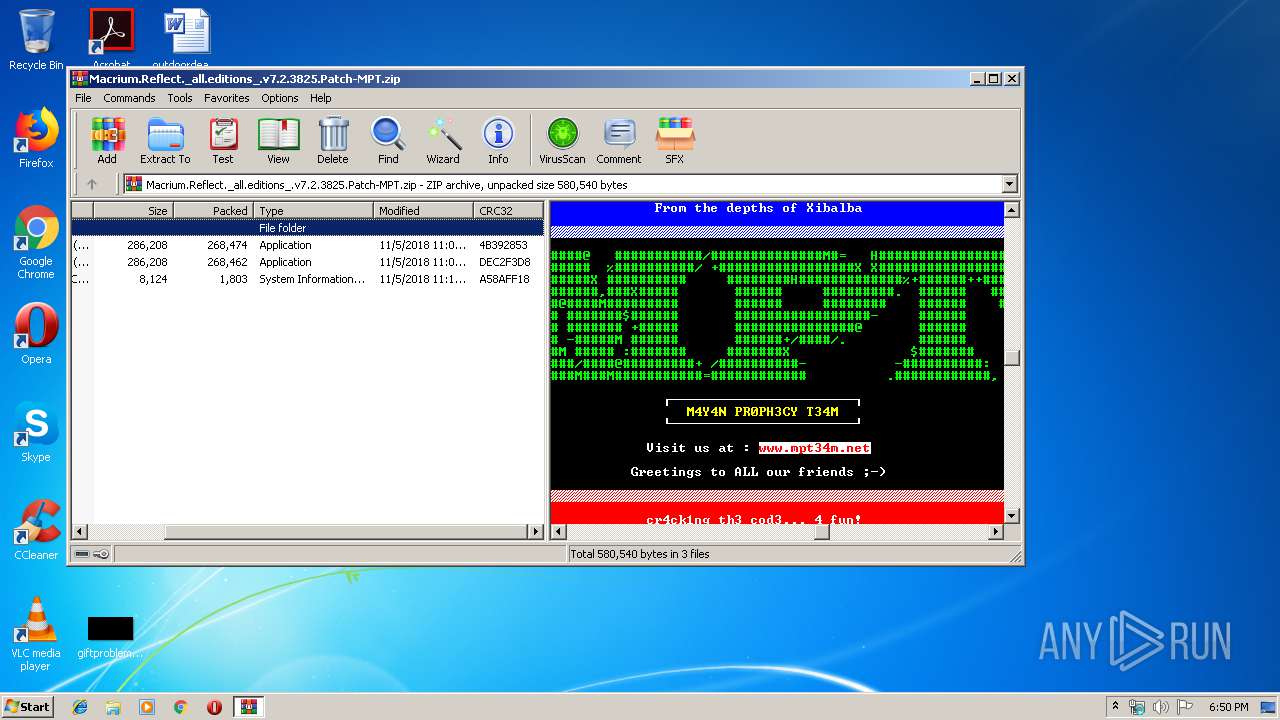The height and width of the screenshot is (720, 1280).
Task: Open Google Chrome desktop shortcut
Action: click(x=36, y=242)
